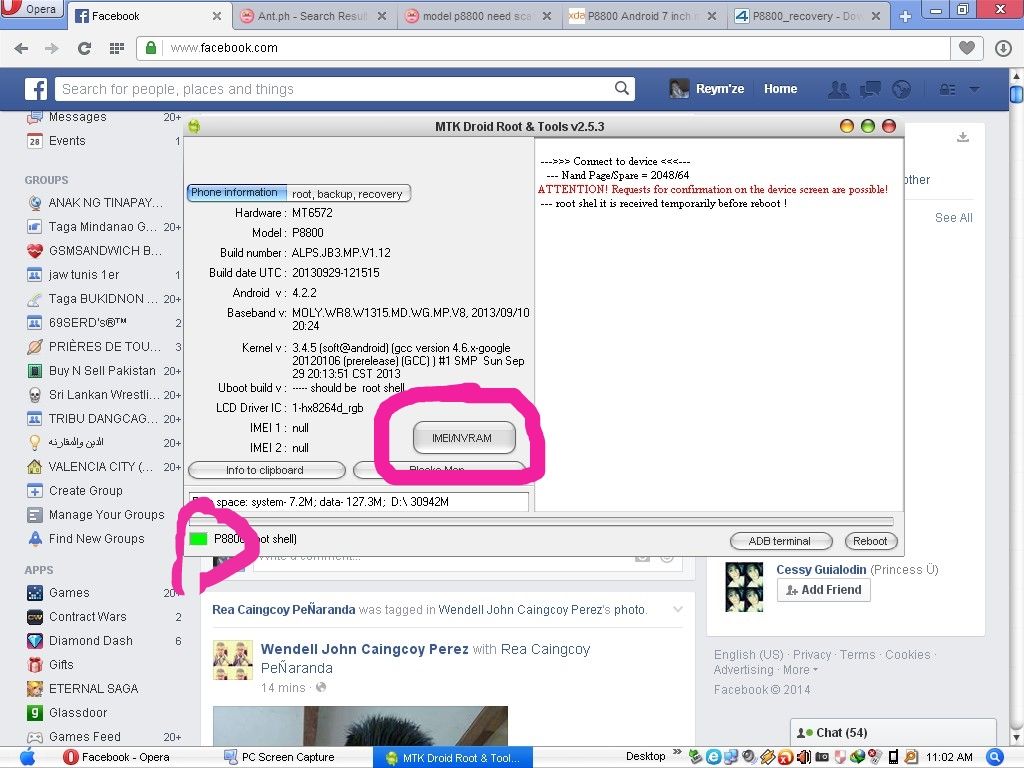Click the heart bookmark icon in address bar

click(x=966, y=48)
